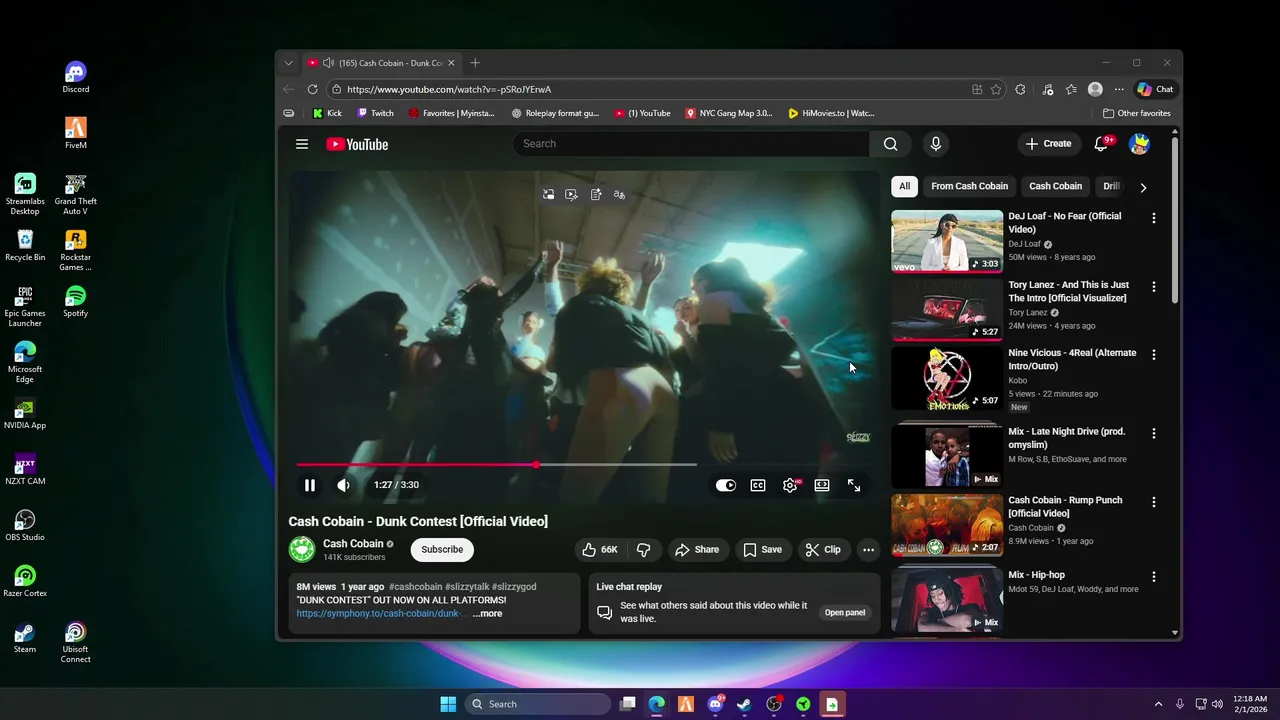Viewport: 1280px width, 720px height.
Task: Start voice search with the microphone icon
Action: (935, 144)
